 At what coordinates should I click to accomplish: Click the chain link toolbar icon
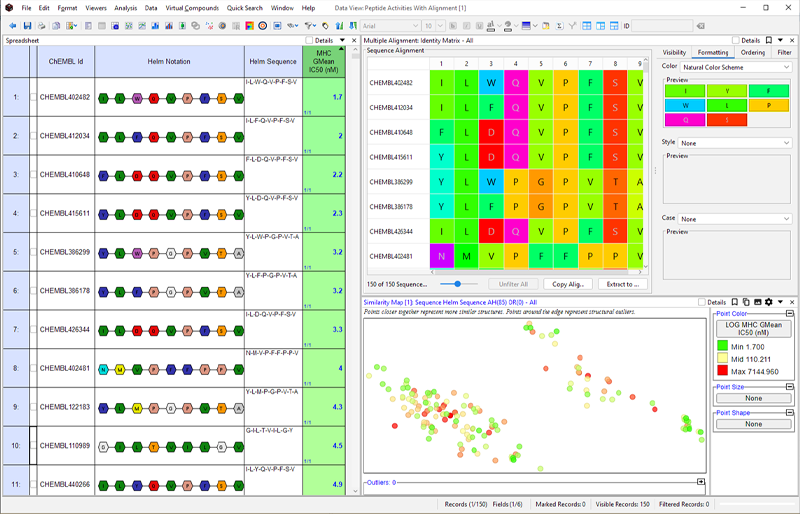coord(195,26)
